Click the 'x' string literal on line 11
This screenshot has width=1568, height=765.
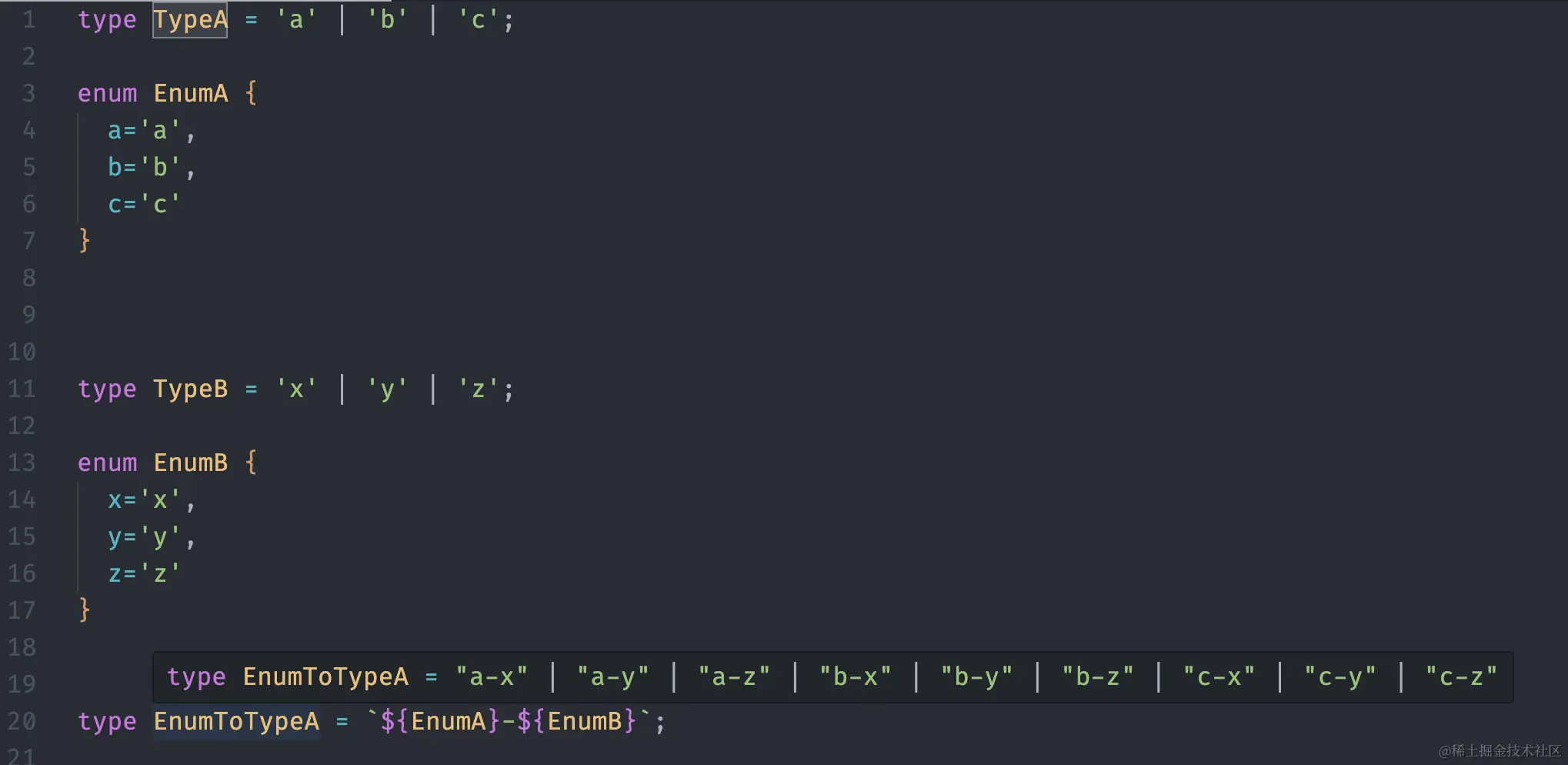point(296,389)
